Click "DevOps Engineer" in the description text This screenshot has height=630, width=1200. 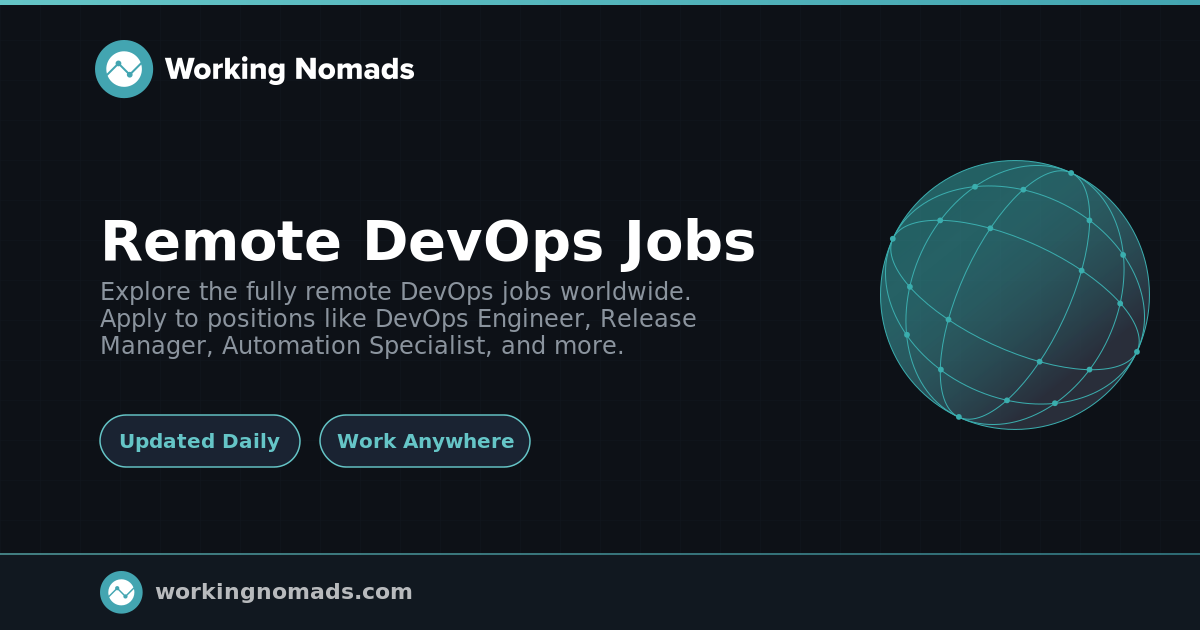click(x=472, y=319)
